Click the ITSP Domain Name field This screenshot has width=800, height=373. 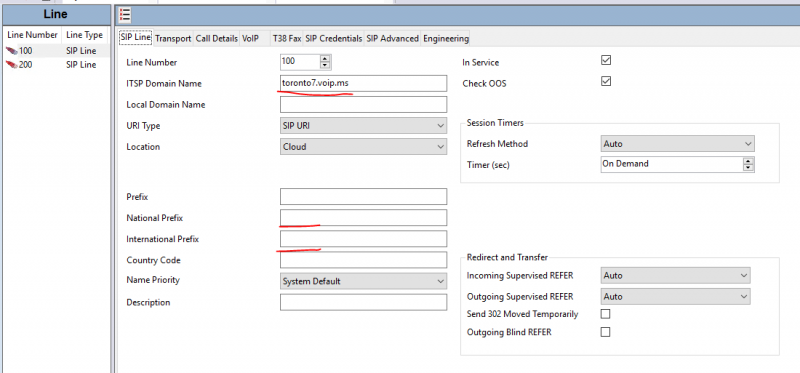point(363,83)
